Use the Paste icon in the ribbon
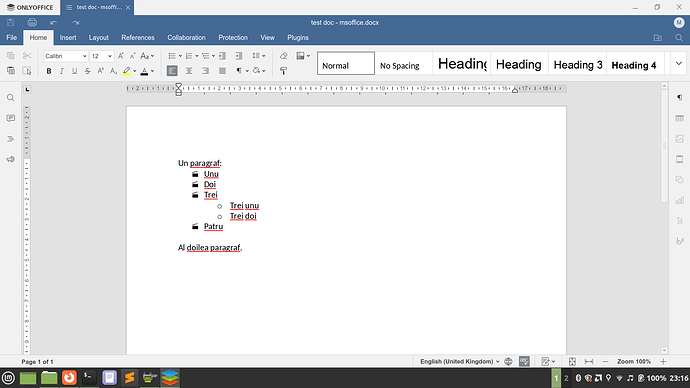Viewport: 690px width, 388px height. 11,71
